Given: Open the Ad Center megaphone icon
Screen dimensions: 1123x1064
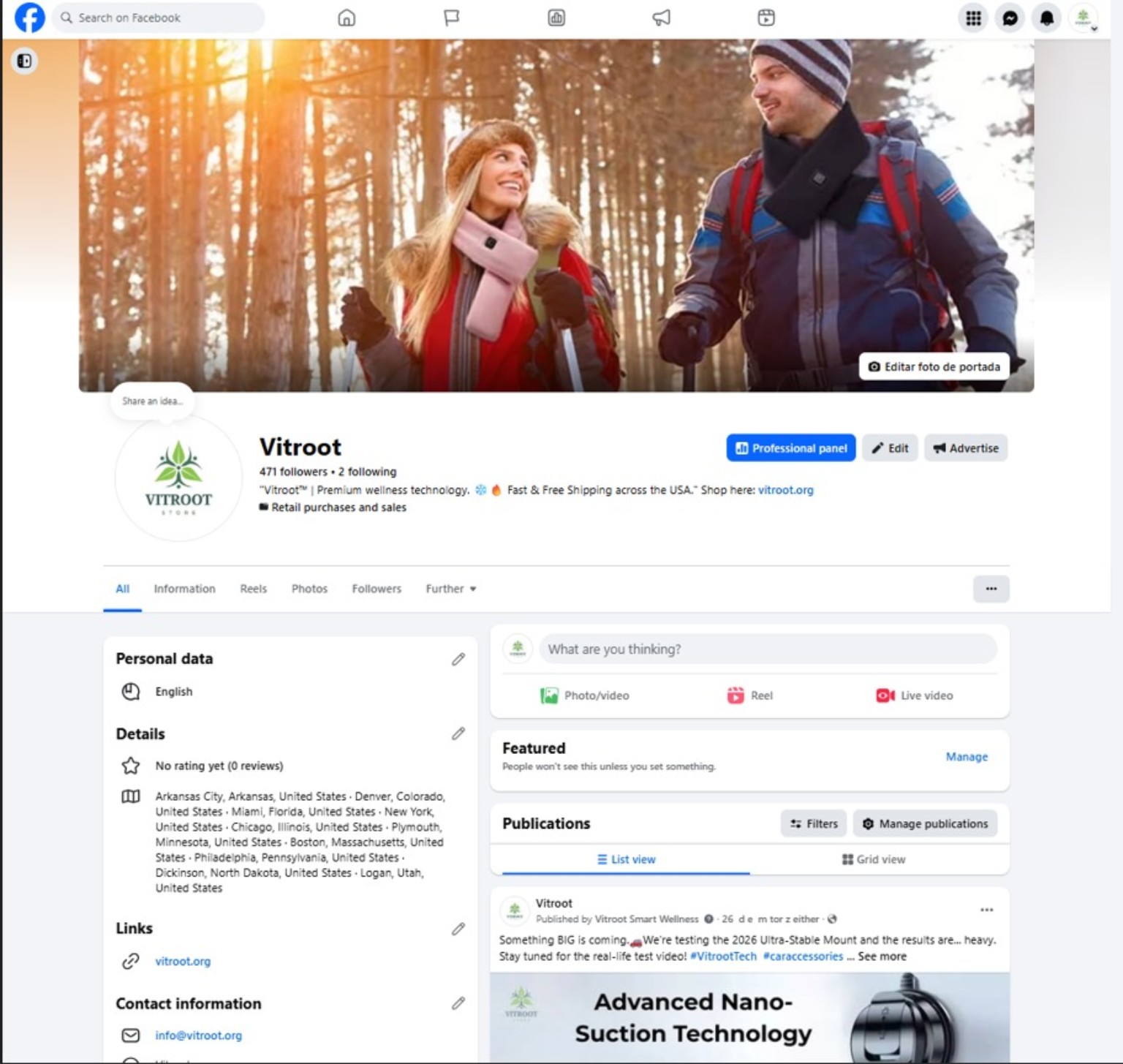Looking at the screenshot, I should coord(662,18).
